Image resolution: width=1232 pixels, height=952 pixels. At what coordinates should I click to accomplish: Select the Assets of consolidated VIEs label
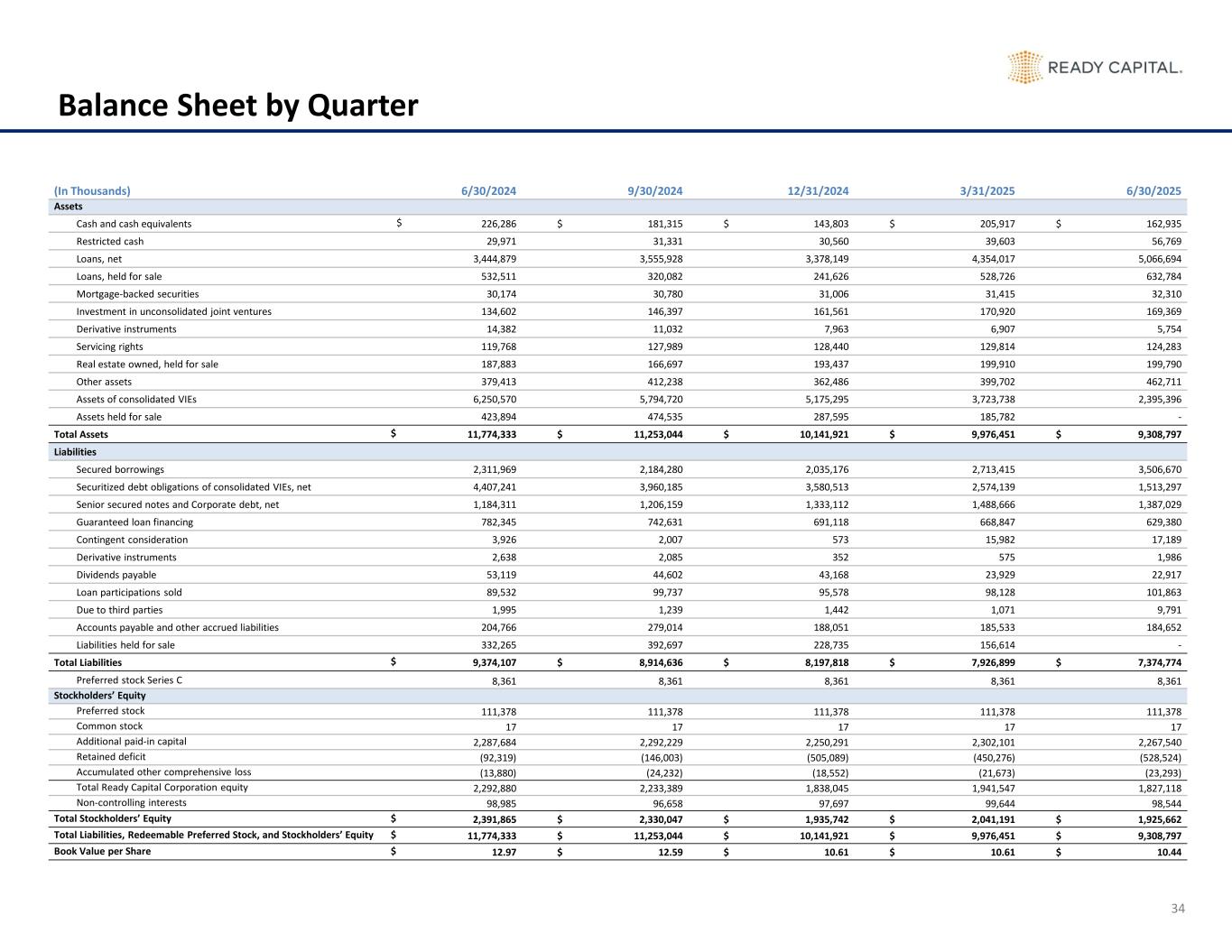(x=136, y=399)
